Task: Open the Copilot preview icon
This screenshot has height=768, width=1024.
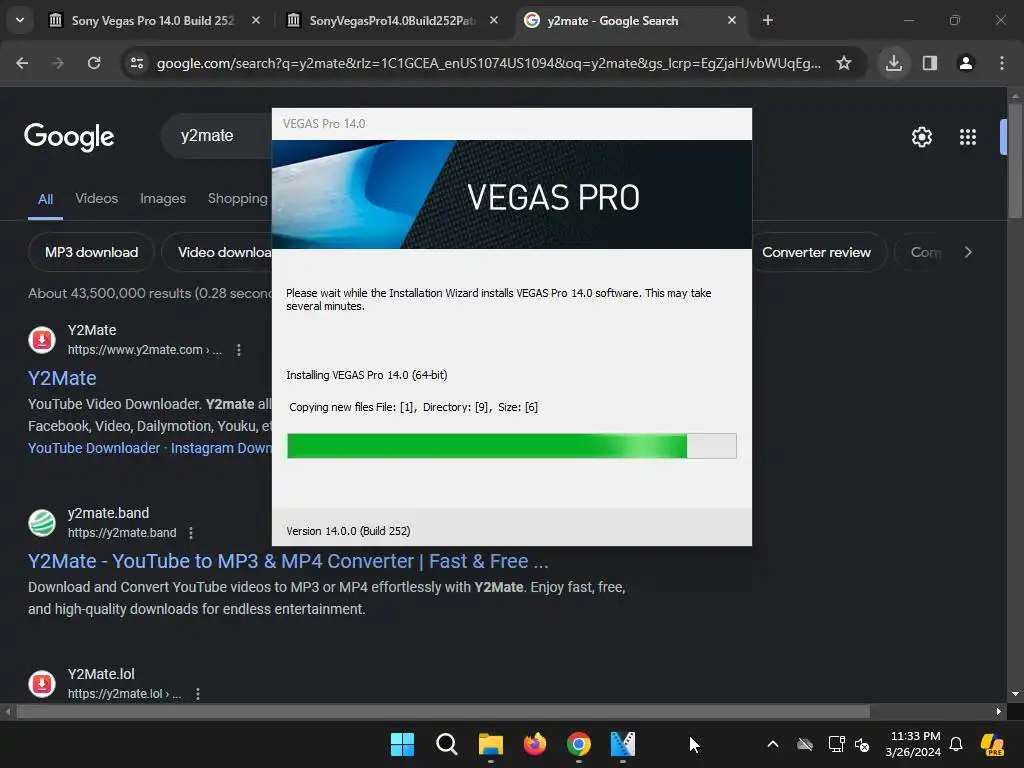Action: point(993,744)
